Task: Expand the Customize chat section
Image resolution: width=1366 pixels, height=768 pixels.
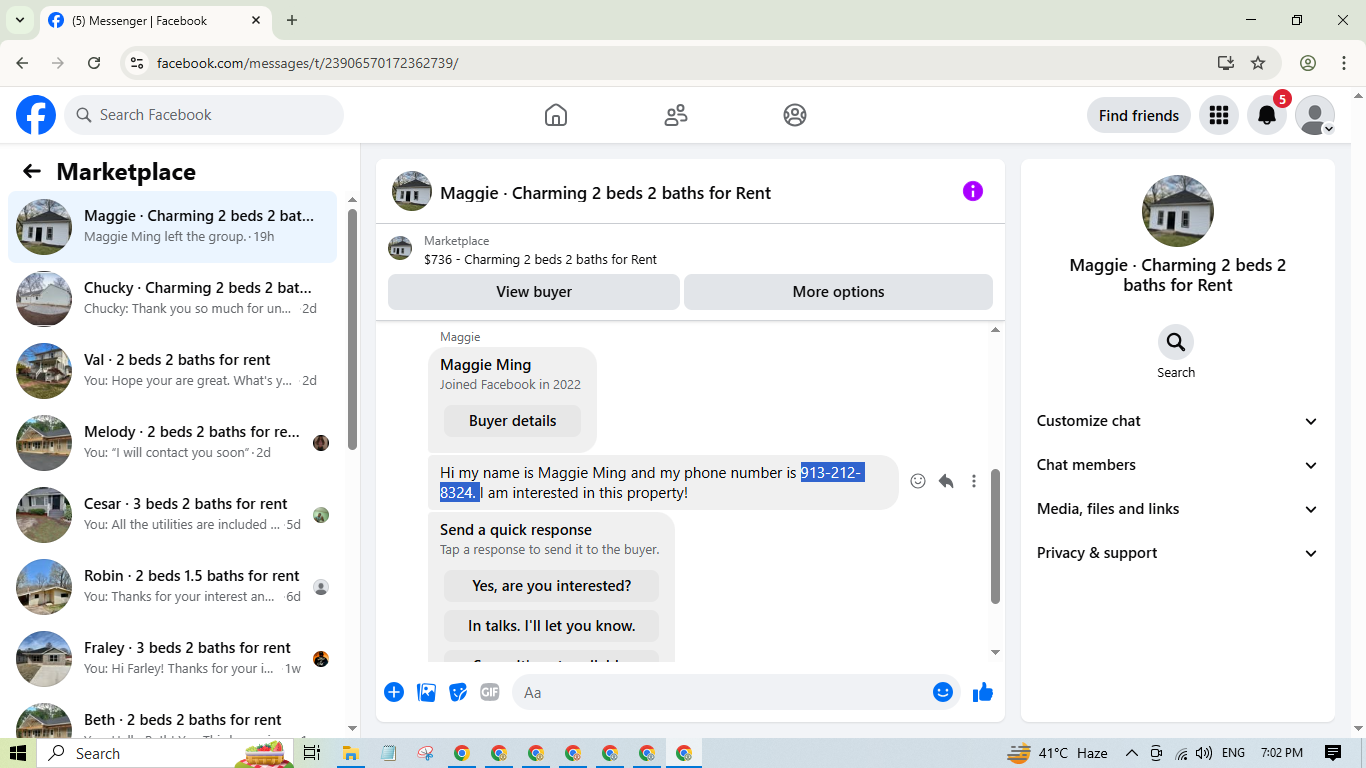Action: click(1178, 421)
